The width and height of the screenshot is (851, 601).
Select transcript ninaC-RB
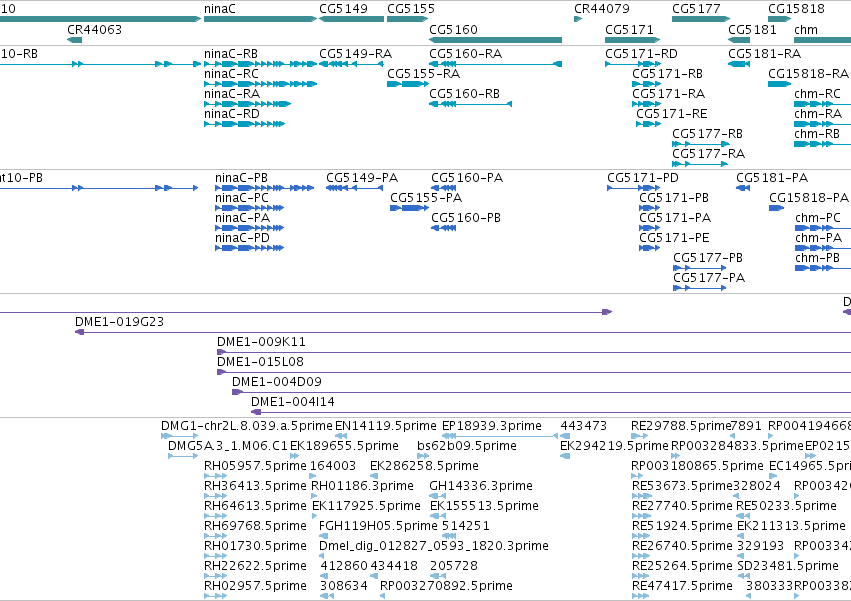point(261,64)
